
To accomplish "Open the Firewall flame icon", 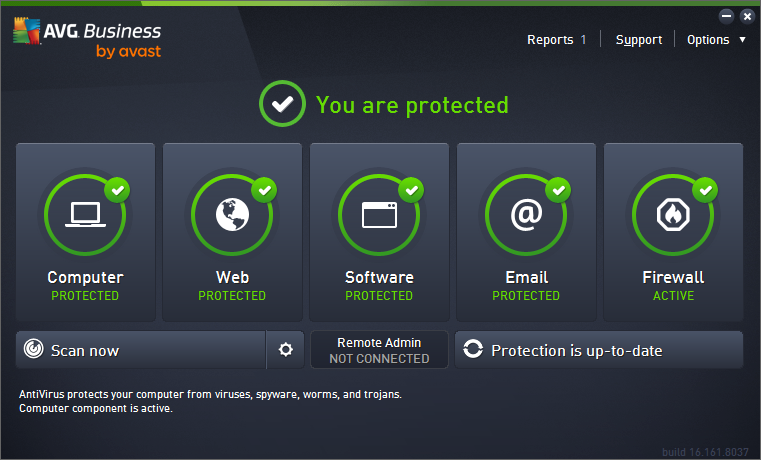I will [x=673, y=215].
